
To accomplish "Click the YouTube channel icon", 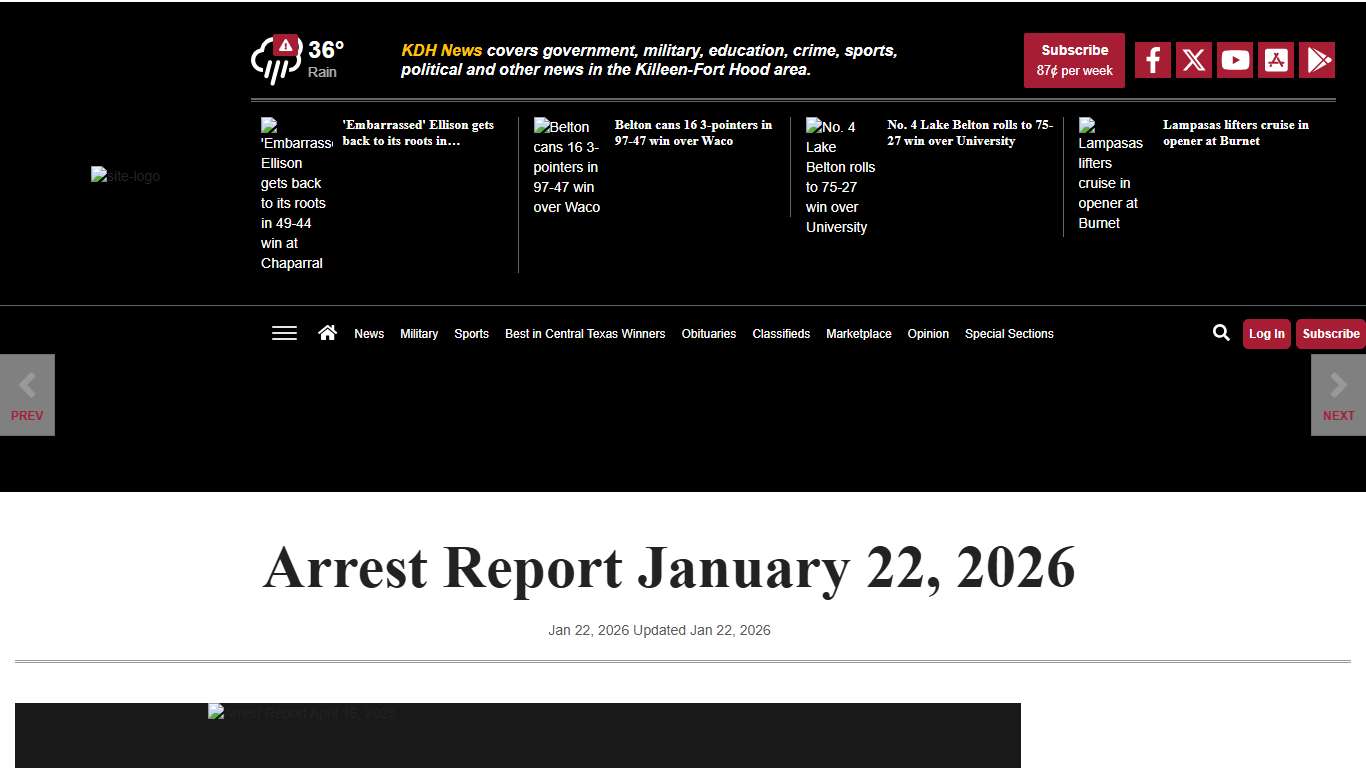I will click(1234, 59).
